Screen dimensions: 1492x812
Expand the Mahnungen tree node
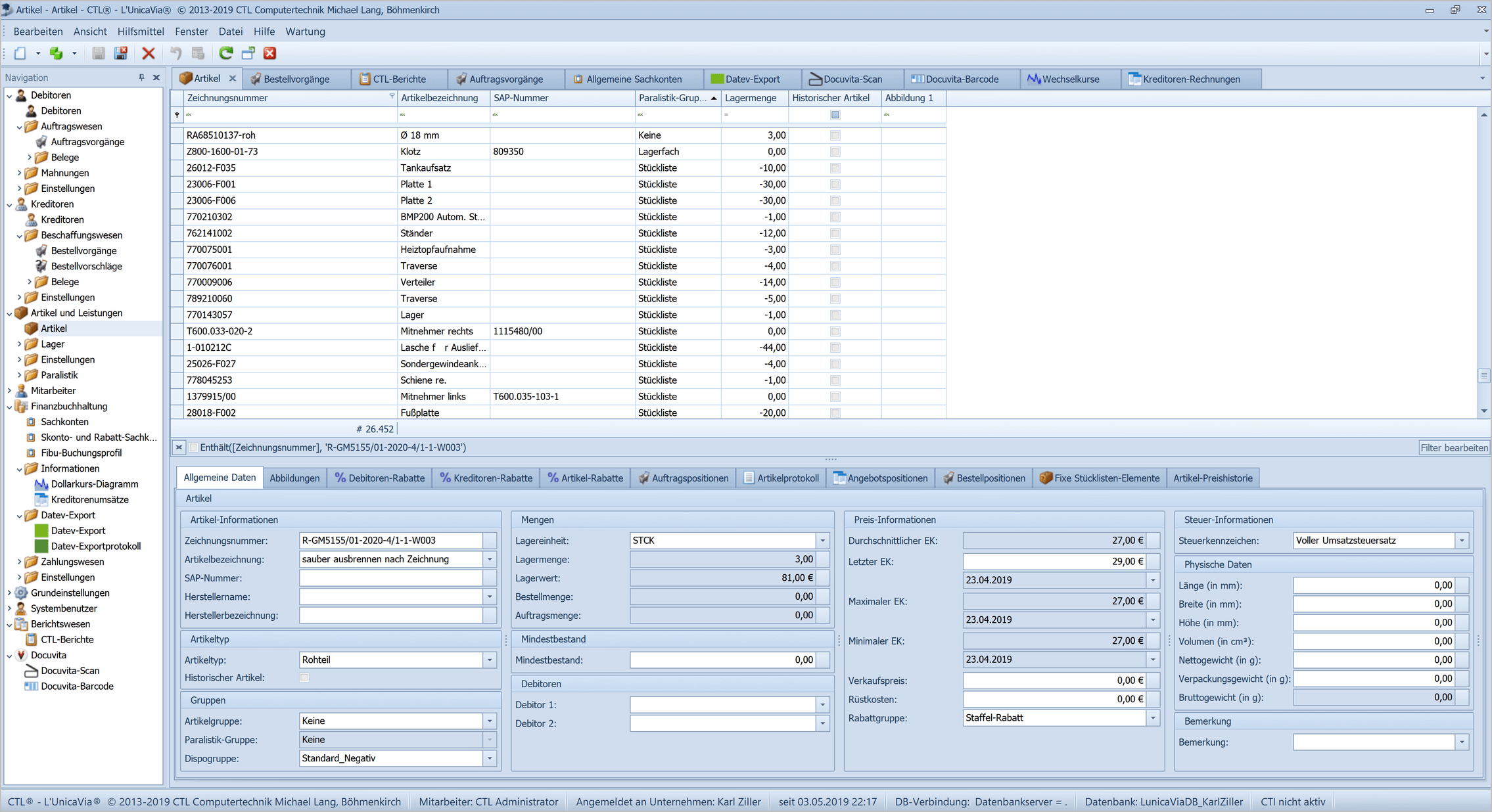(19, 173)
